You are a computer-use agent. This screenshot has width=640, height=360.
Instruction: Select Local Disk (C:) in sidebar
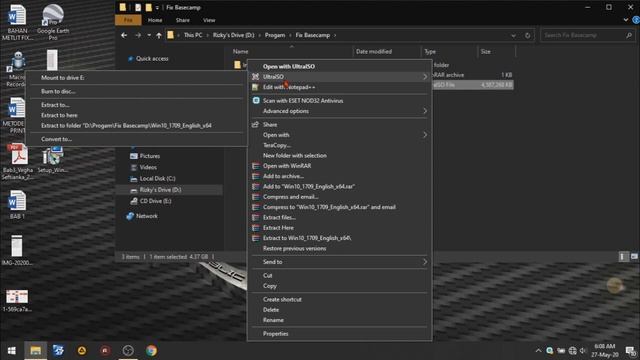[157, 179]
